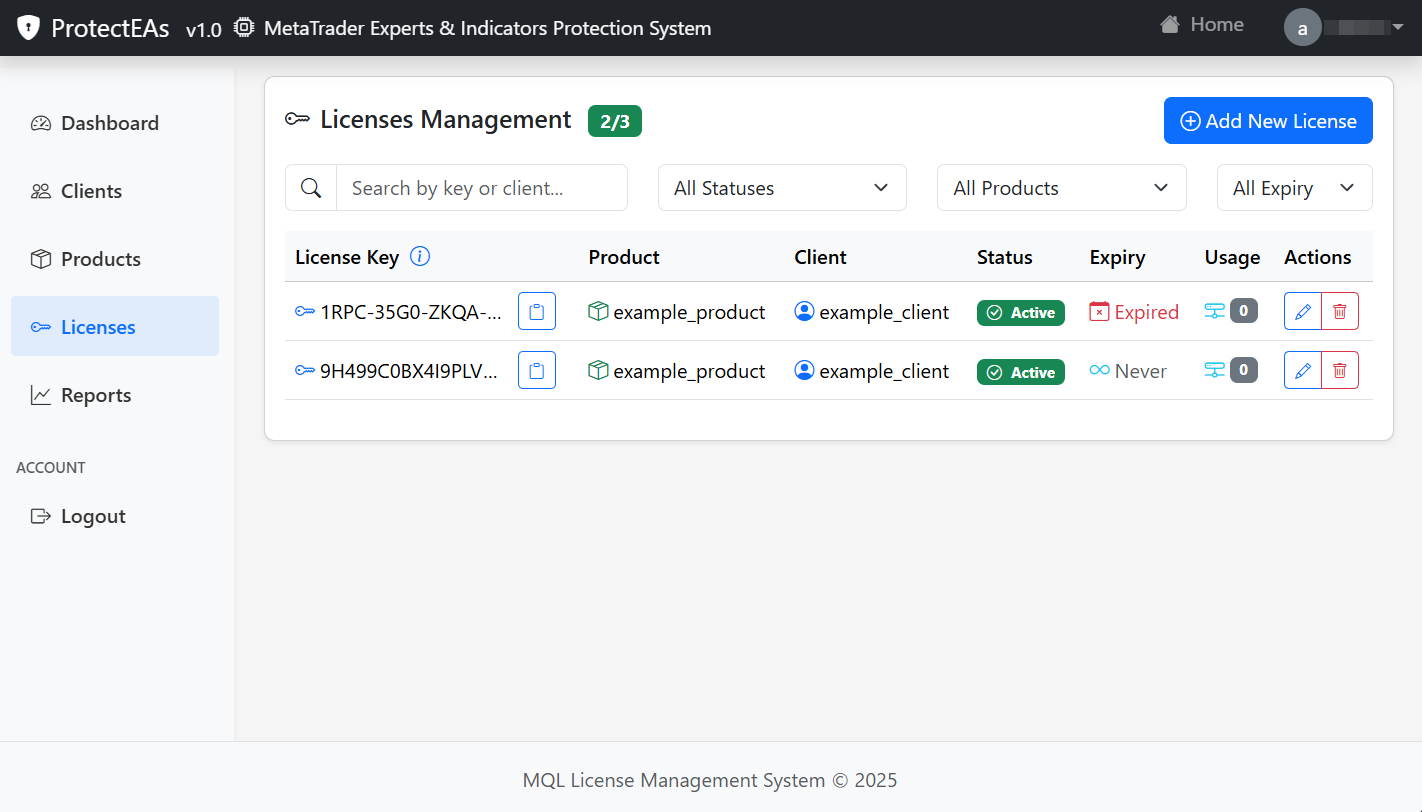The image size is (1422, 812).
Task: Click the client person icon in Expired row
Action: (x=804, y=311)
